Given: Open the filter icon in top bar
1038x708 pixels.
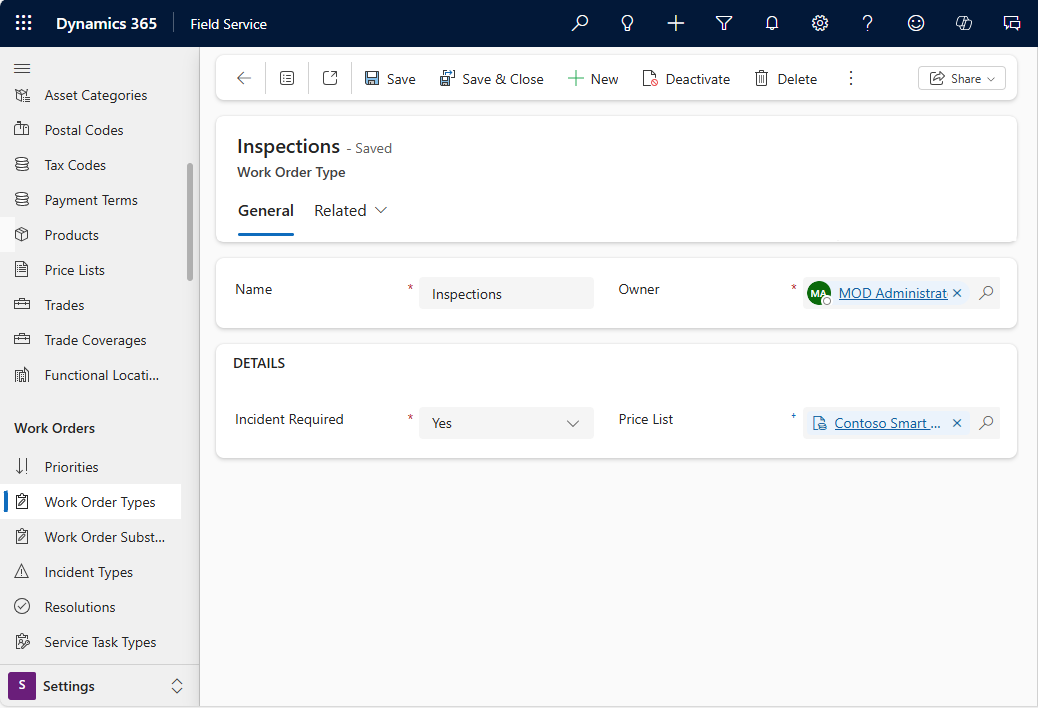Looking at the screenshot, I should 723,22.
